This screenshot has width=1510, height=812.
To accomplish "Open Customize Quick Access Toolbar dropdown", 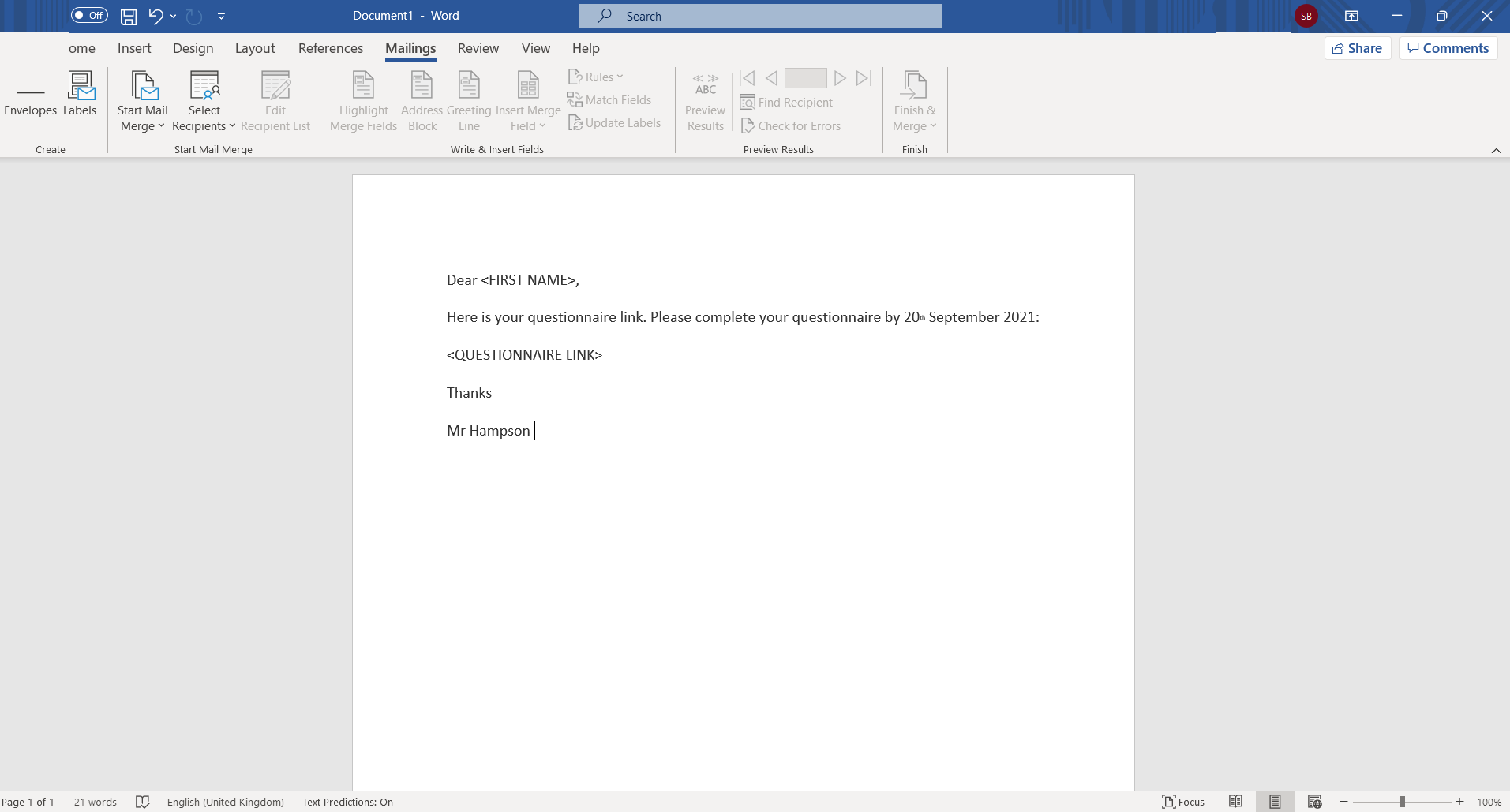I will (221, 16).
